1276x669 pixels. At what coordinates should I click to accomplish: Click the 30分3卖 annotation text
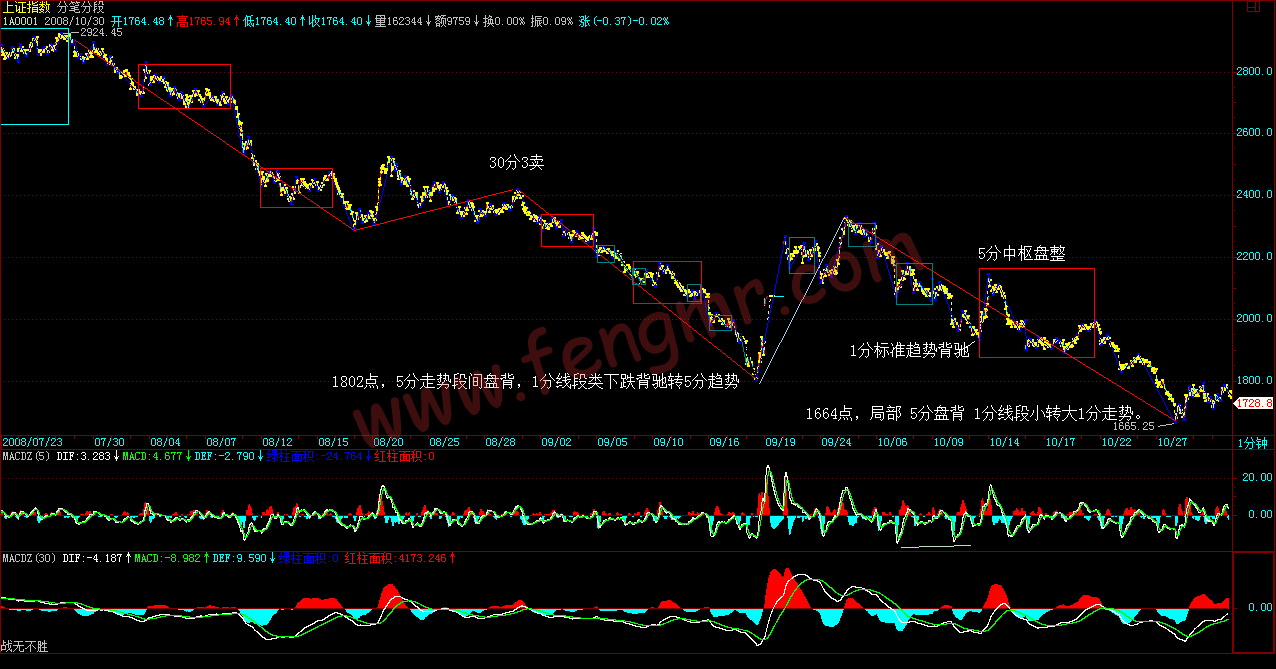tap(516, 162)
